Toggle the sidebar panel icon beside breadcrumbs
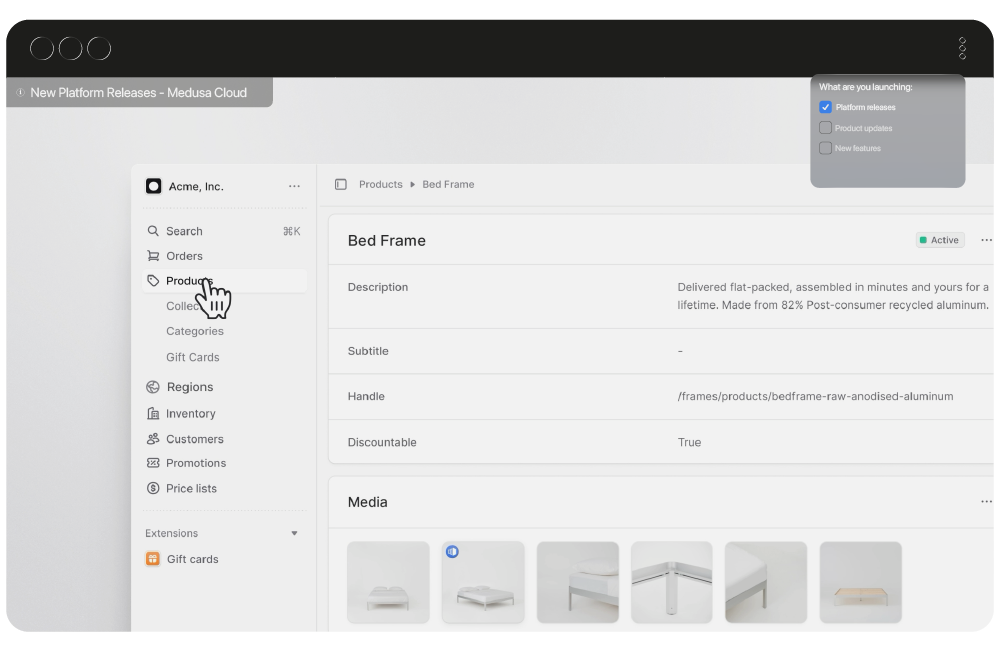This screenshot has height=650, width=1000. (341, 184)
